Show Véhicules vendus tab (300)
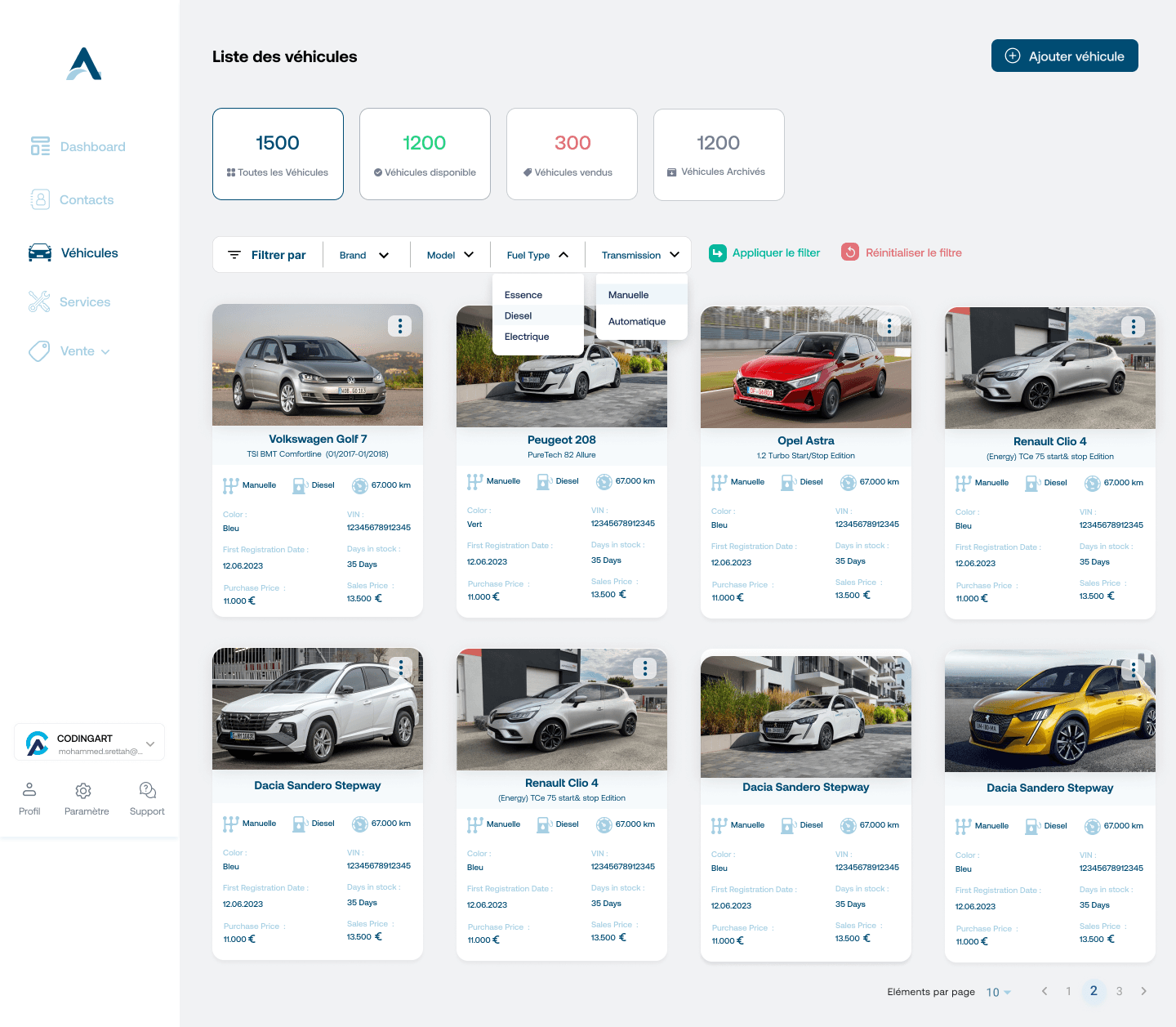The image size is (1176, 1027). tap(572, 154)
